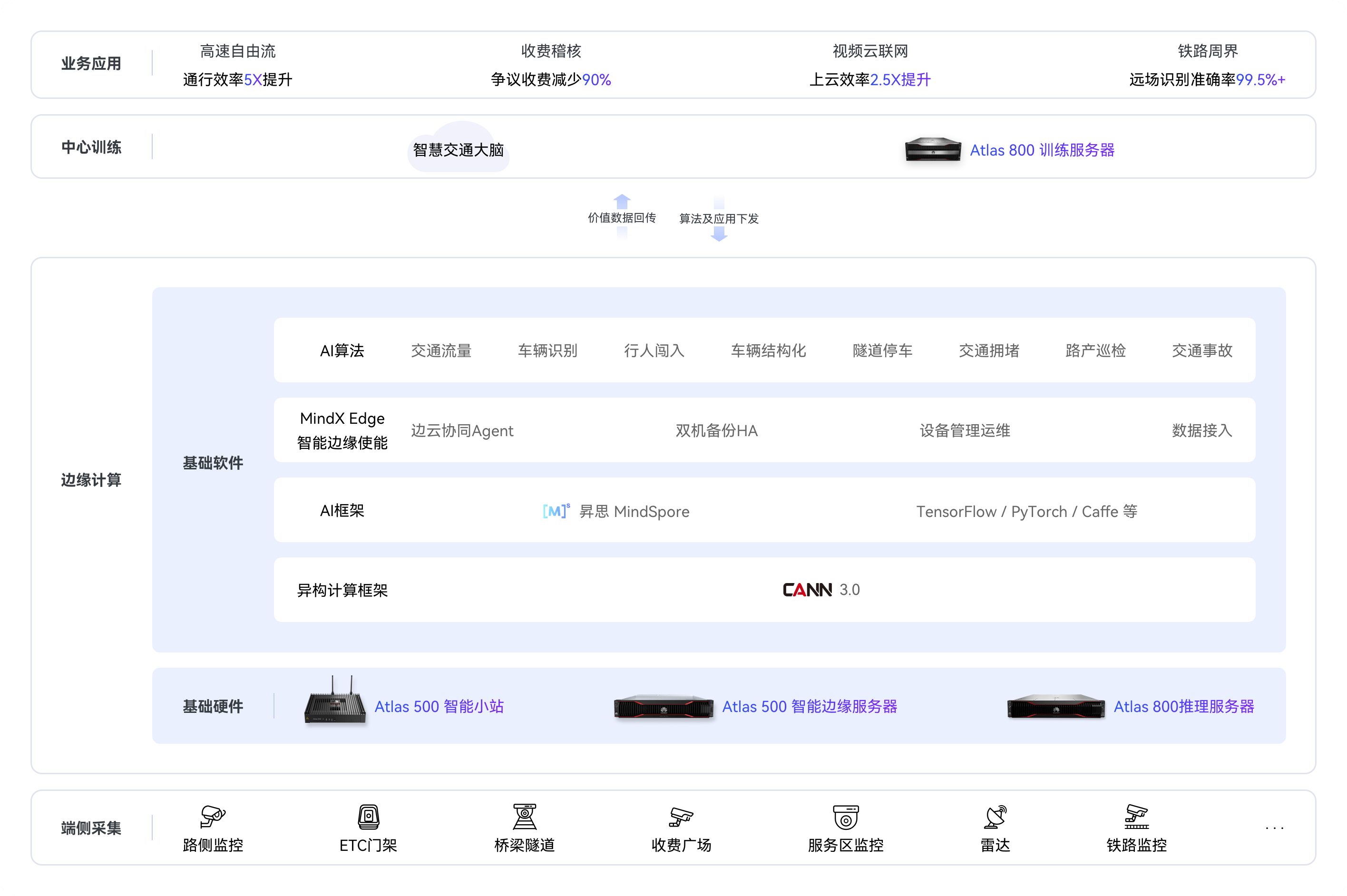
Task: Open the Atlas 500 智能小站 link
Action: pyautogui.click(x=439, y=707)
